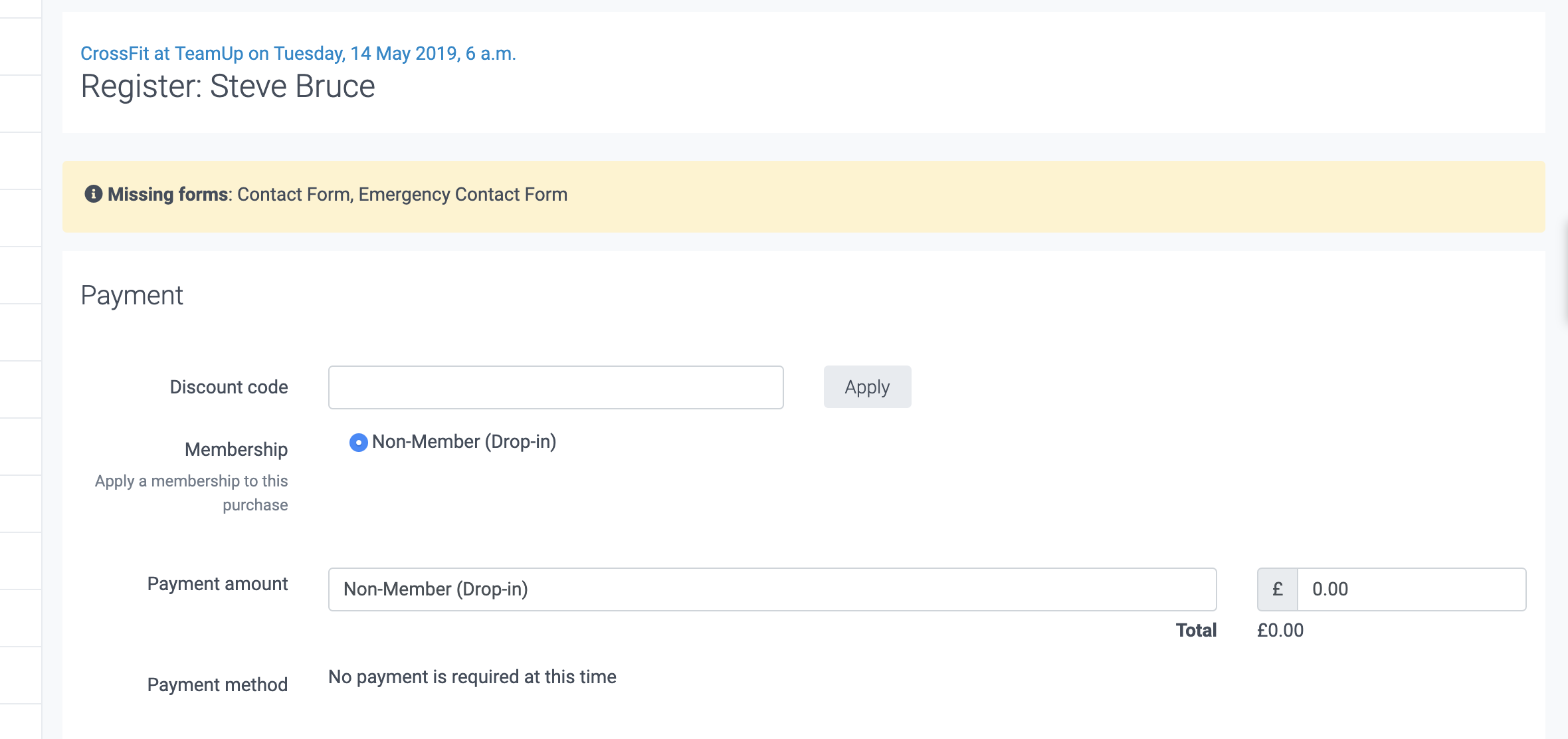Click the Membership field label
Viewport: 1568px width, 739px height.
click(x=236, y=450)
